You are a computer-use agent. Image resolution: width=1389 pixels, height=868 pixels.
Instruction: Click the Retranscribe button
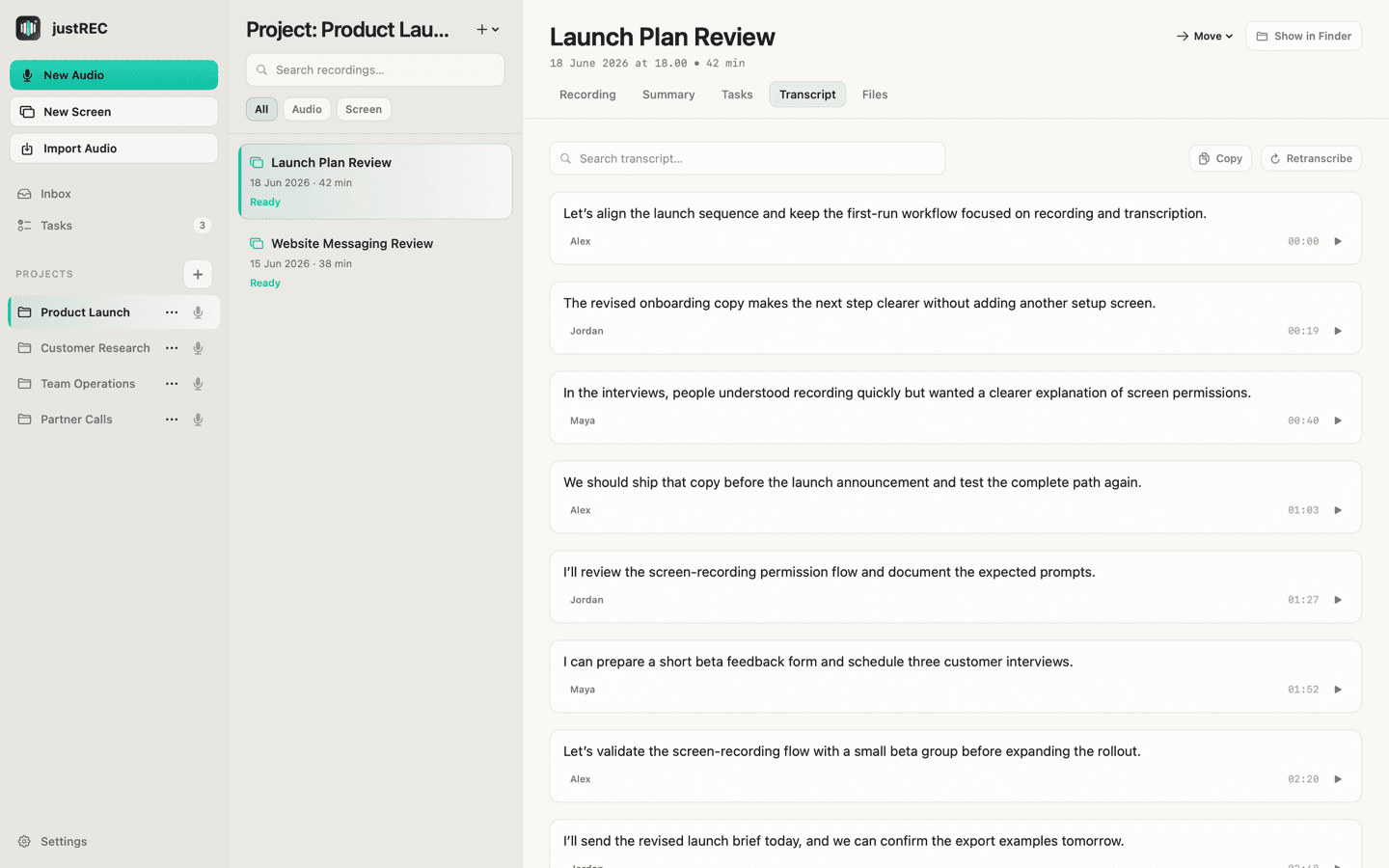pos(1311,158)
